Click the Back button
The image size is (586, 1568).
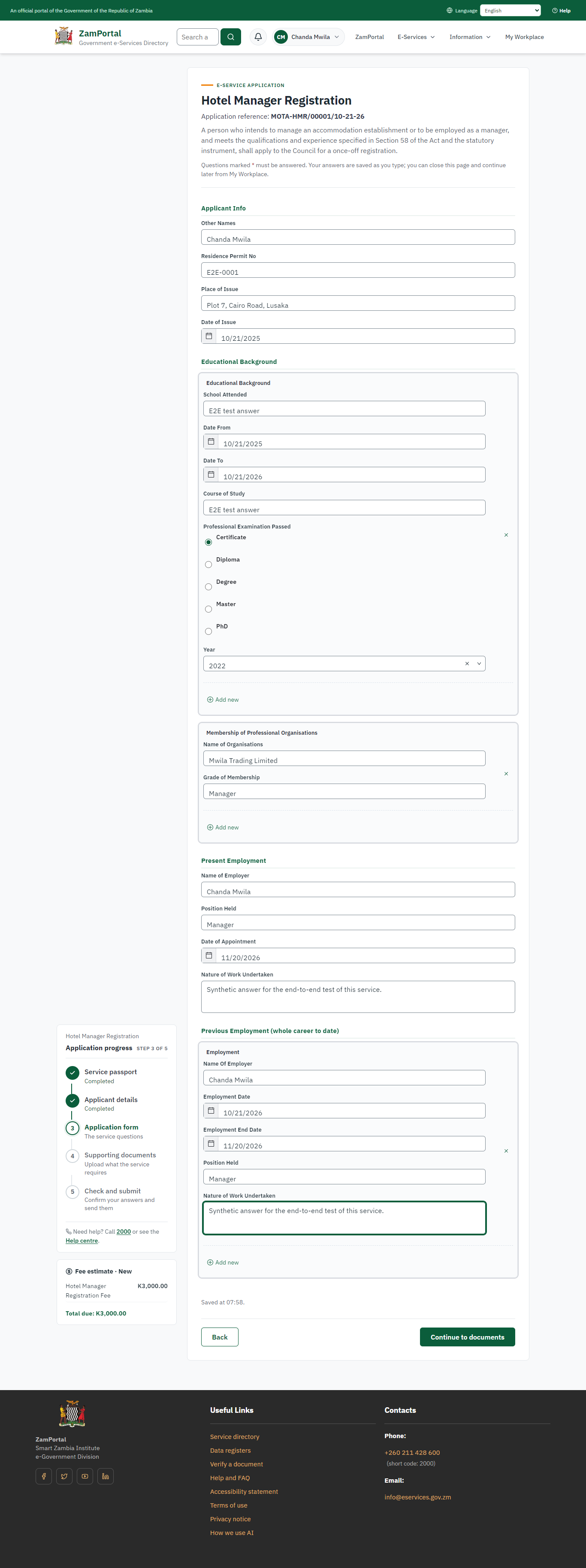coord(220,1337)
